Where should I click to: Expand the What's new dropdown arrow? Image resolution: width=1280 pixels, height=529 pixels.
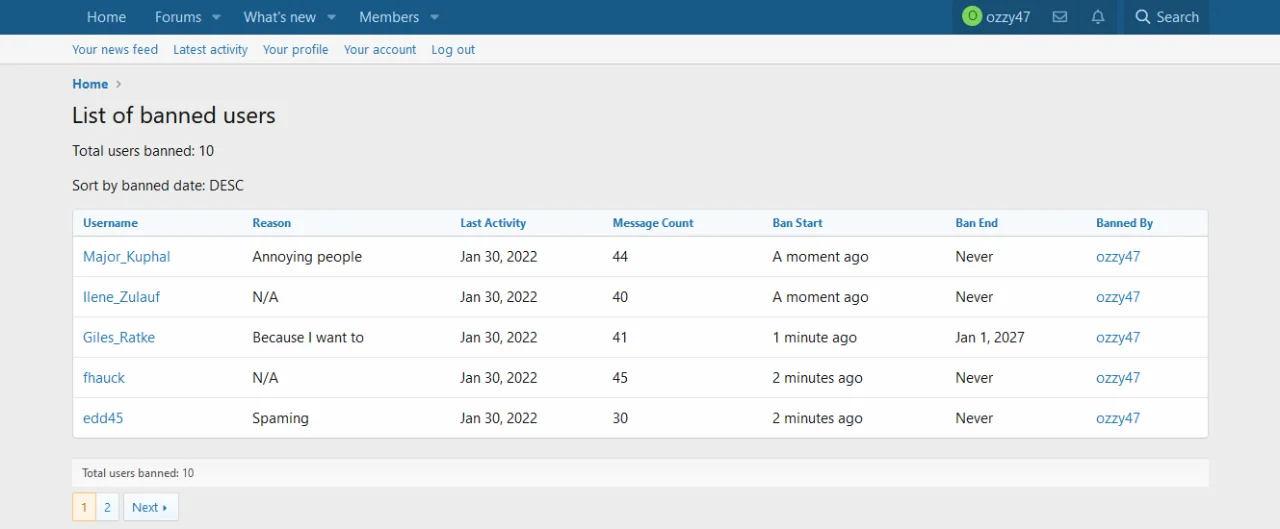coord(332,17)
